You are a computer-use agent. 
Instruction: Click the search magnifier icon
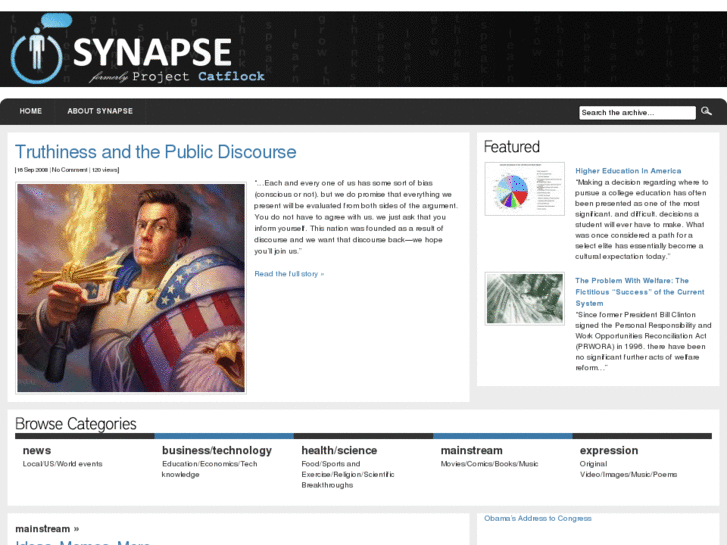(706, 111)
